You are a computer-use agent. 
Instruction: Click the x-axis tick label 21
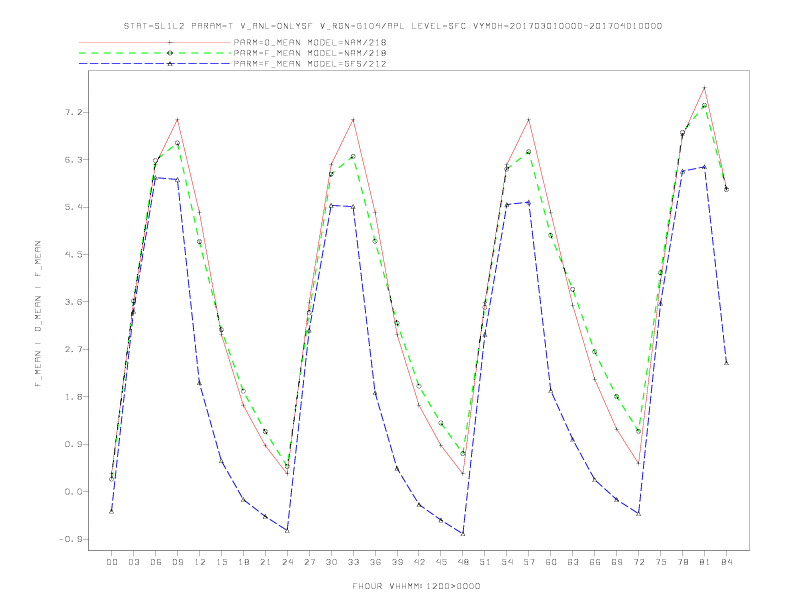click(265, 562)
